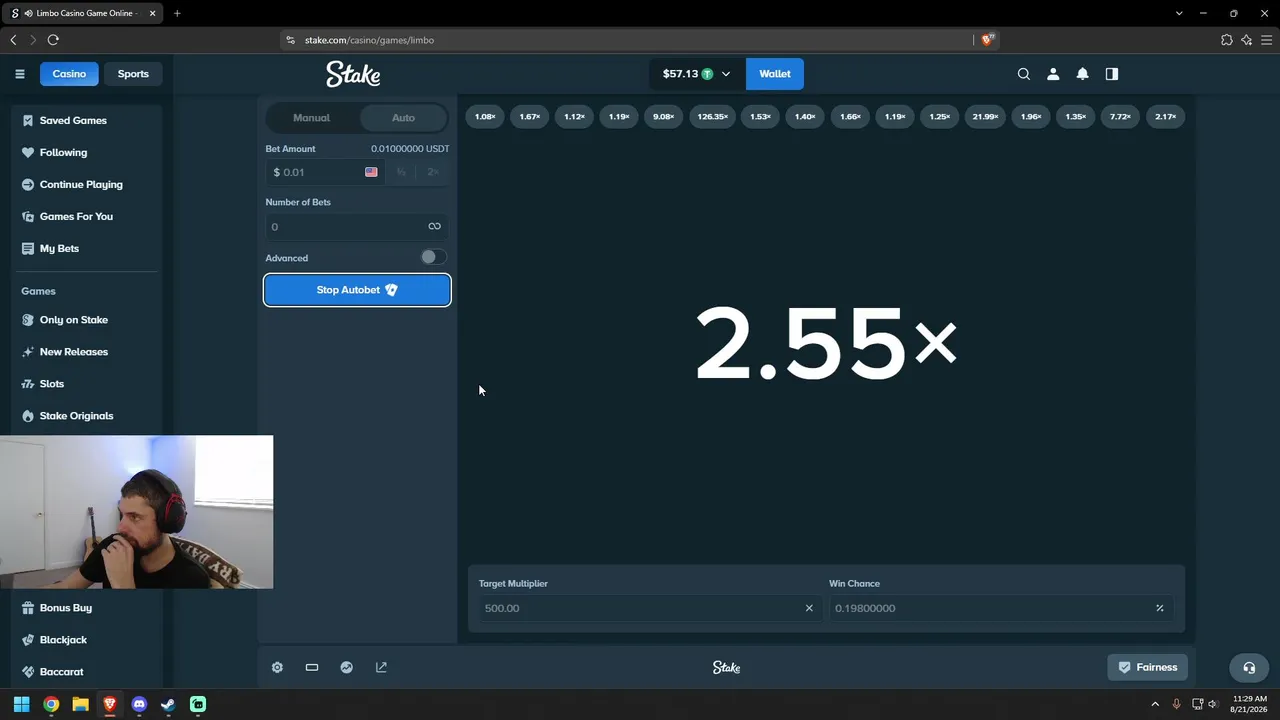
Task: Open File Explorer from the taskbar
Action: [80, 704]
